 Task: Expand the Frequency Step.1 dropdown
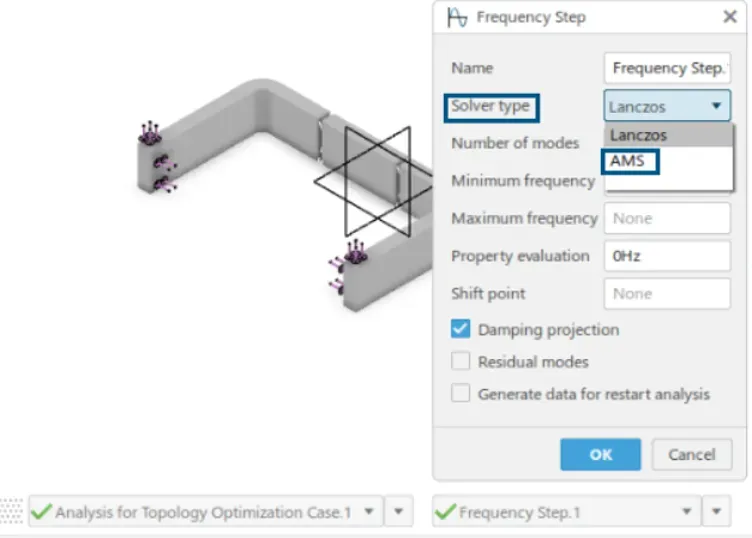click(x=687, y=512)
